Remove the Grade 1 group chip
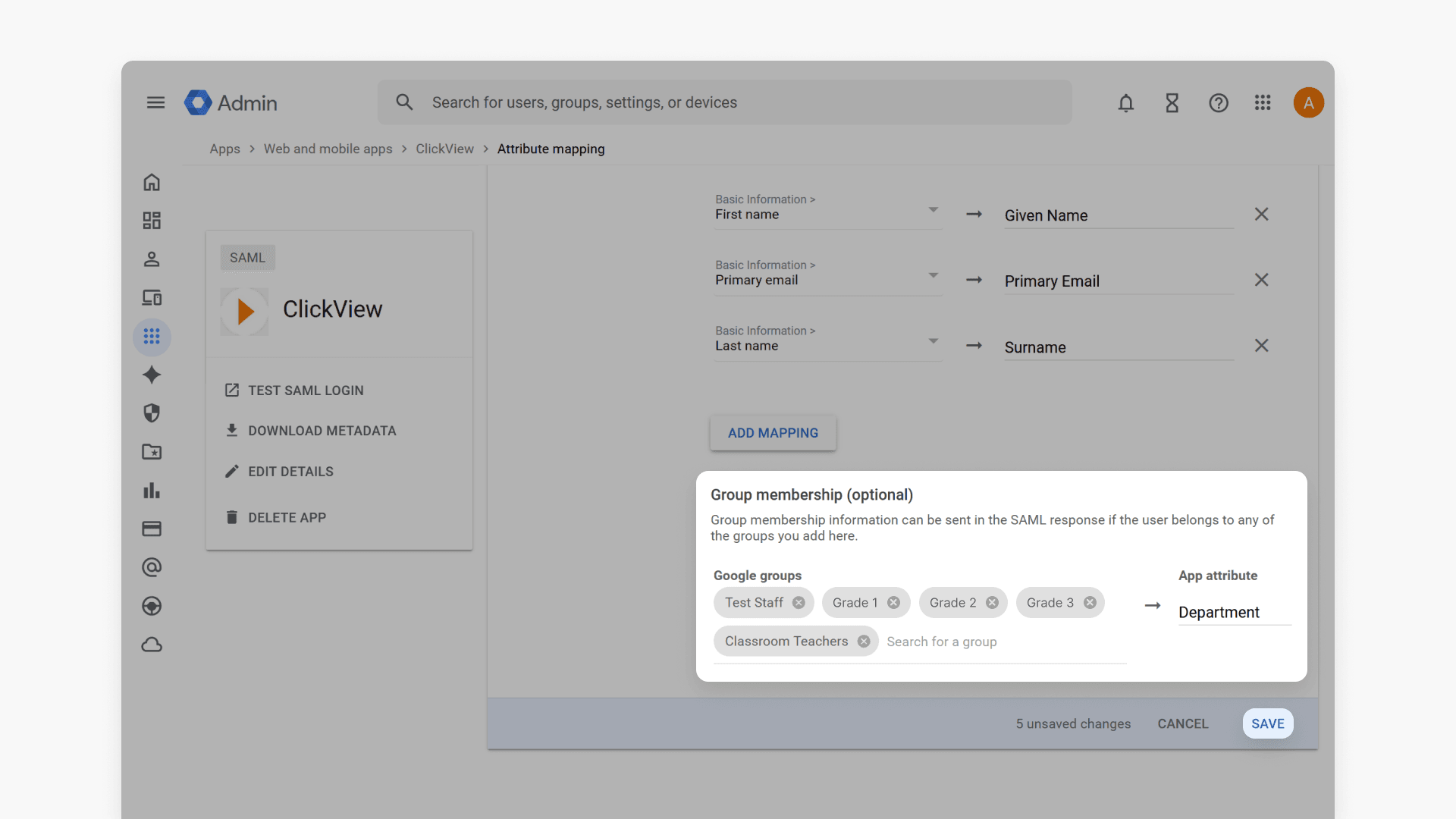Screen dimensions: 1456x819 pos(893,603)
